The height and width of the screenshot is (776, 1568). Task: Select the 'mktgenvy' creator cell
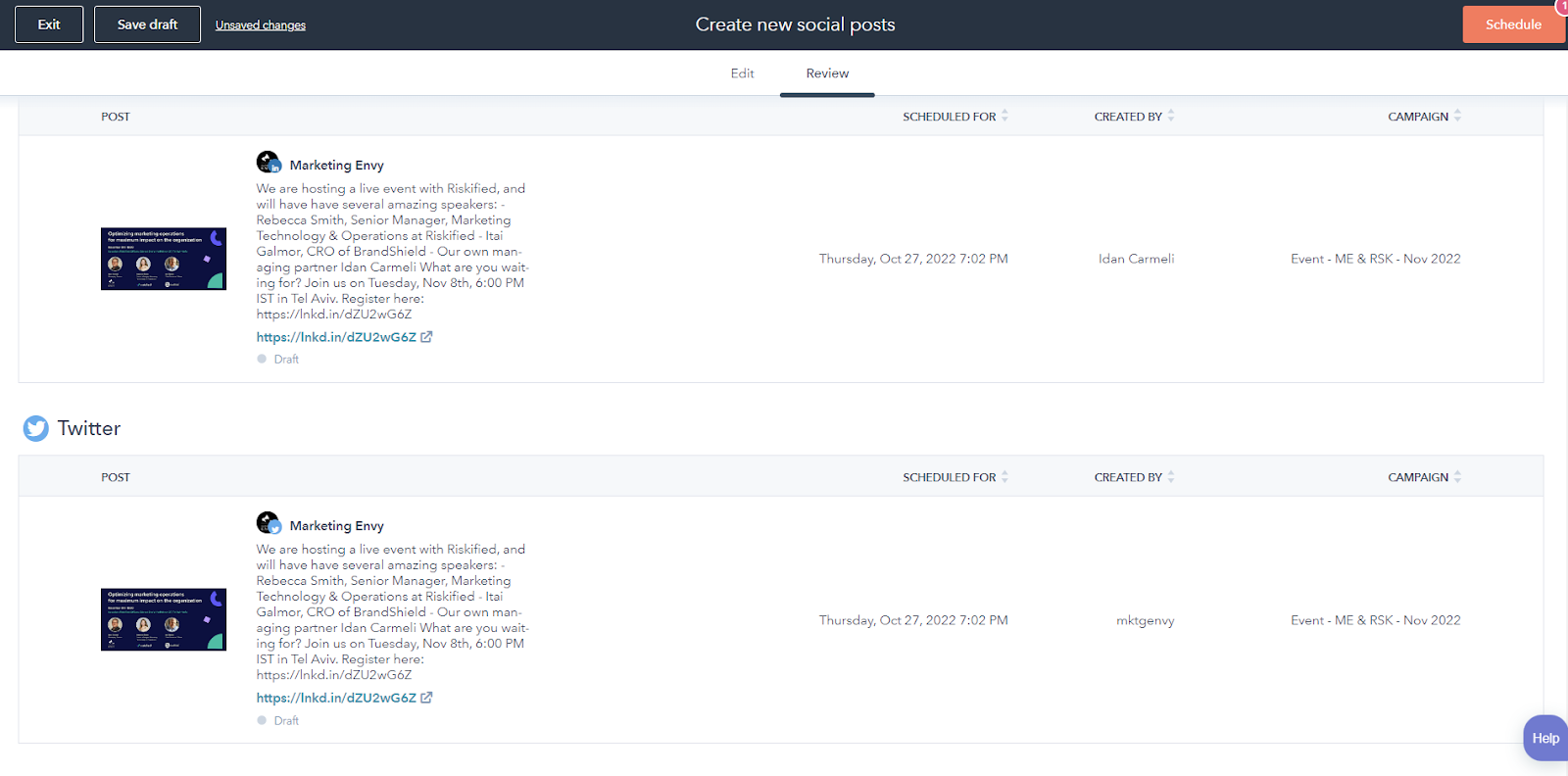point(1145,620)
